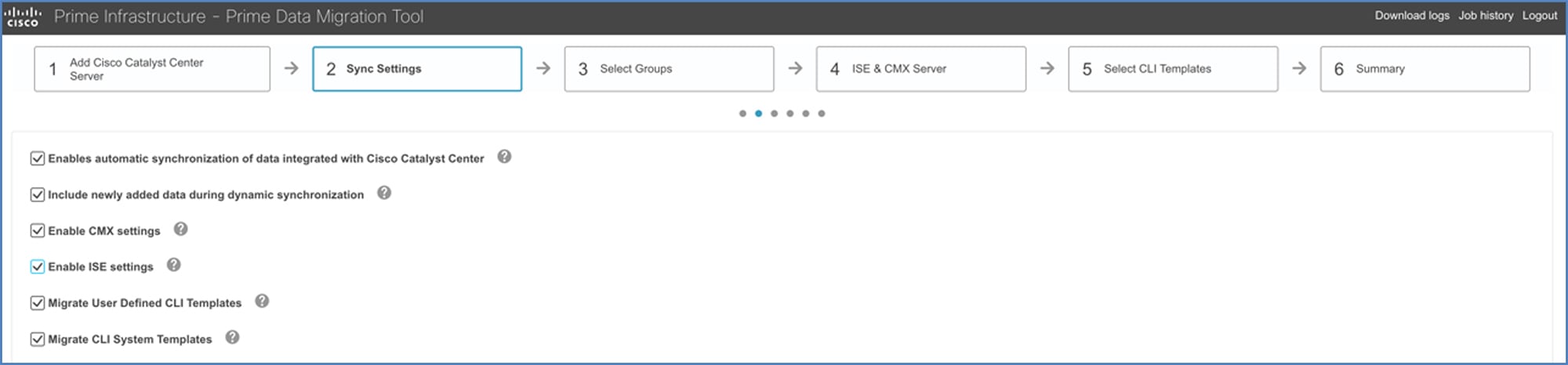The width and height of the screenshot is (1568, 365).
Task: Uncheck automatic synchronization with Cisco Catalyst Center
Action: [x=37, y=158]
